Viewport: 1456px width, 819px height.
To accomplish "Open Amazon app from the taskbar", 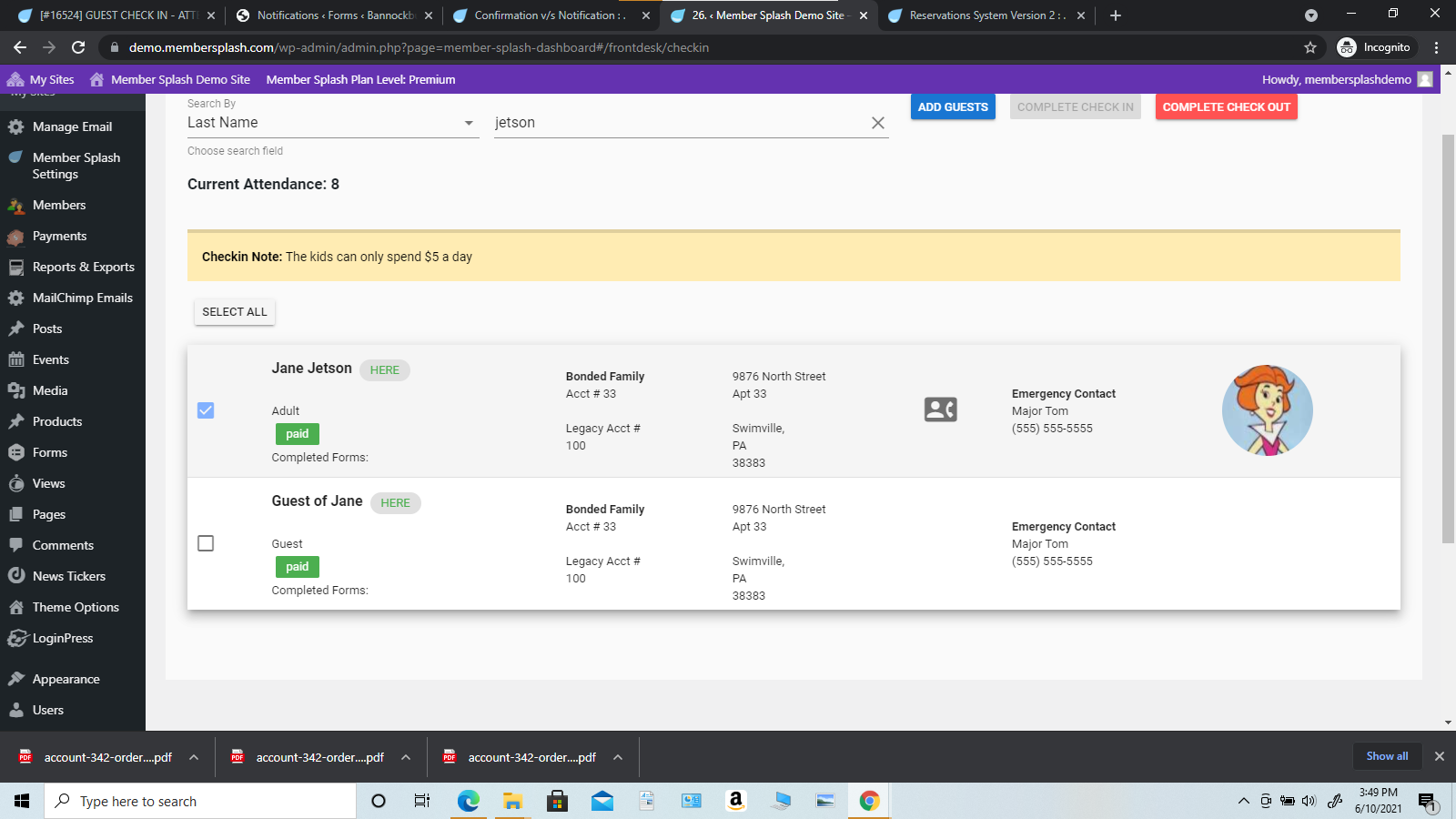I will pyautogui.click(x=735, y=801).
